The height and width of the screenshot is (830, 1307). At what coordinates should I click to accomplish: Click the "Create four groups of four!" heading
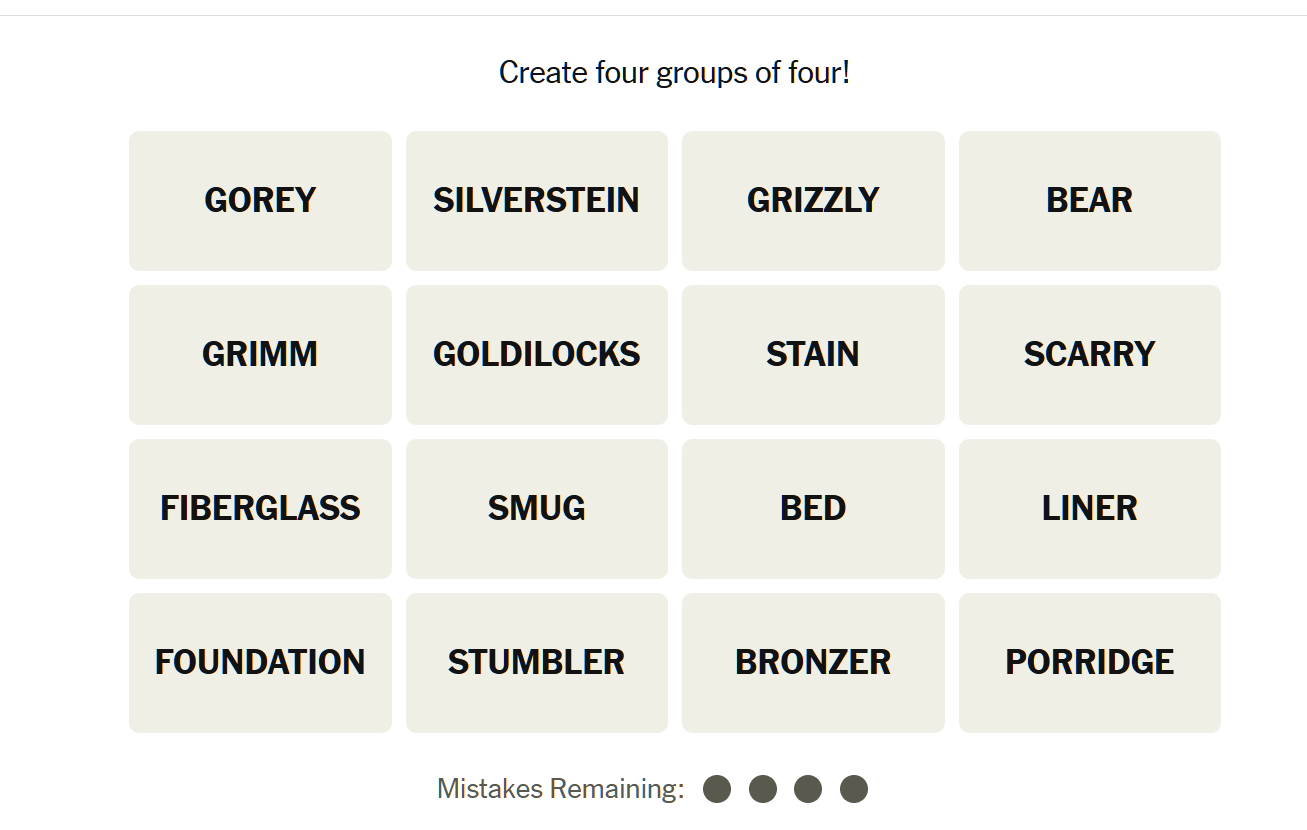tap(674, 73)
